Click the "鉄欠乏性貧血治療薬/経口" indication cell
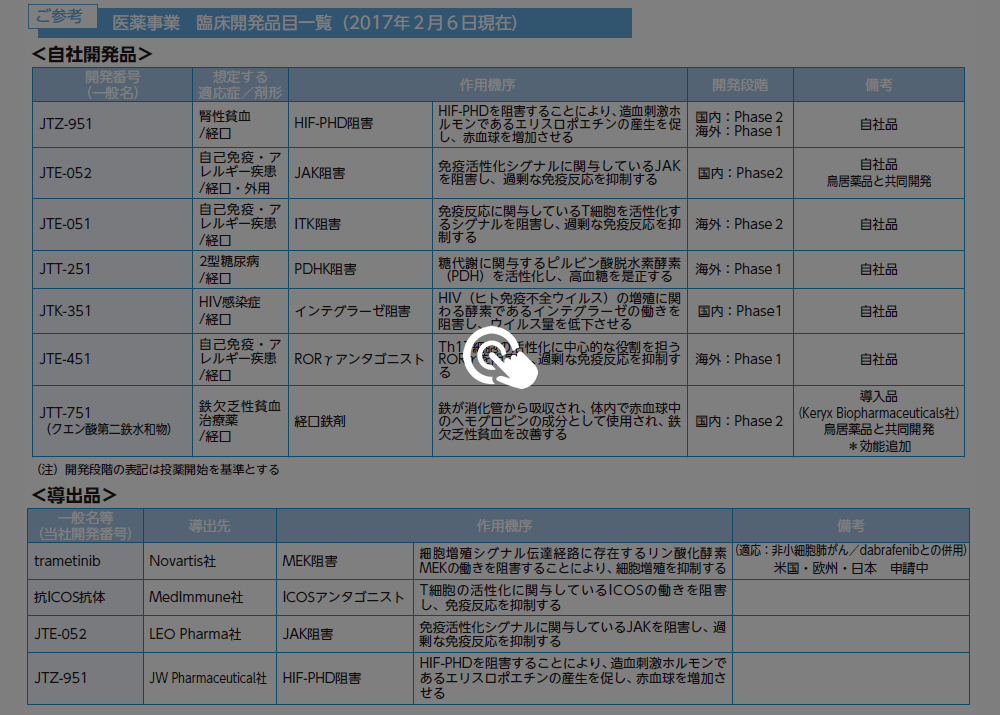Image resolution: width=1000 pixels, height=715 pixels. [240, 421]
